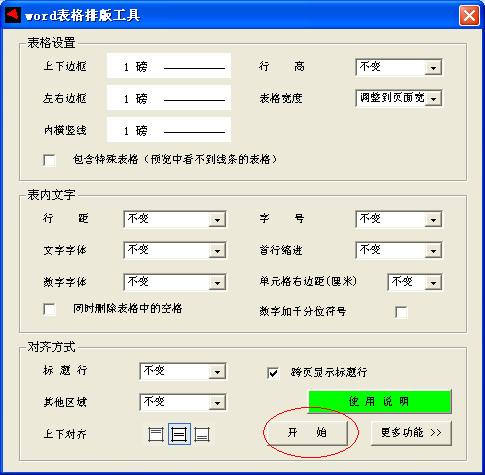Expand 文字字体 font dropdown
Viewport: 485px width, 475px height.
[x=175, y=250]
